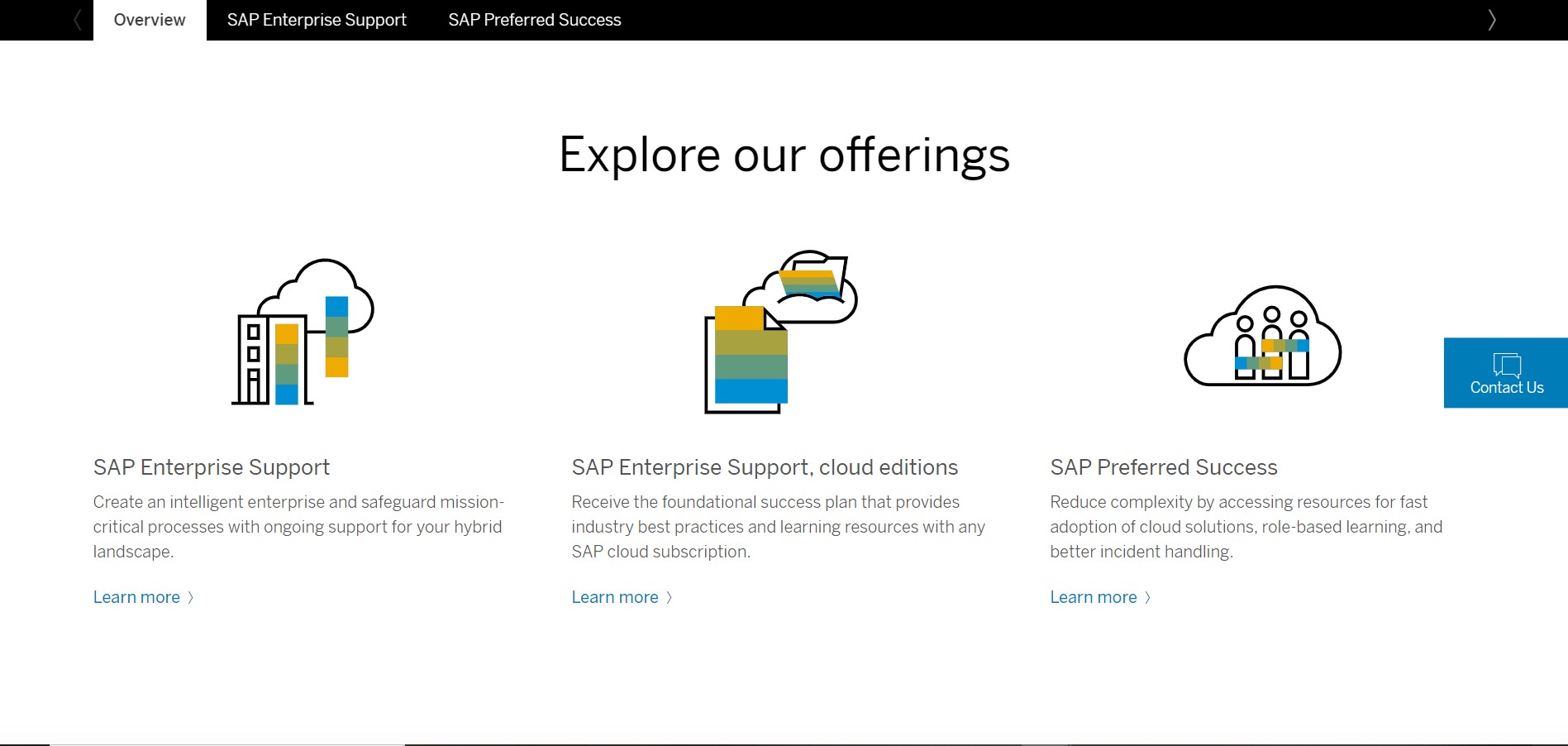
Task: Open the Contact Us button
Action: point(1506,373)
